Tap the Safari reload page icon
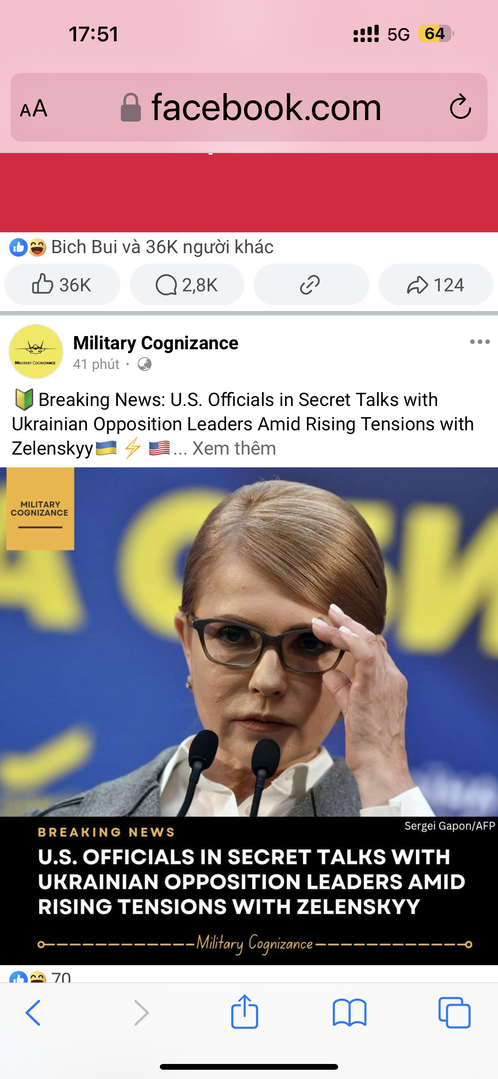The width and height of the screenshot is (498, 1079). click(460, 107)
